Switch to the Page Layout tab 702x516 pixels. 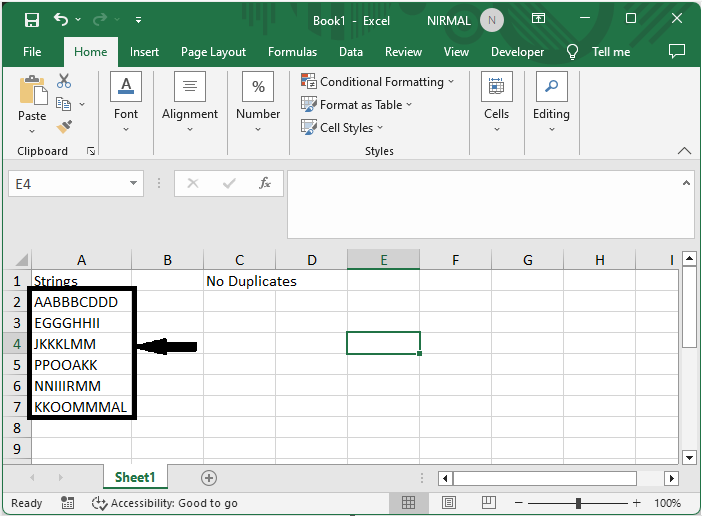[x=213, y=52]
